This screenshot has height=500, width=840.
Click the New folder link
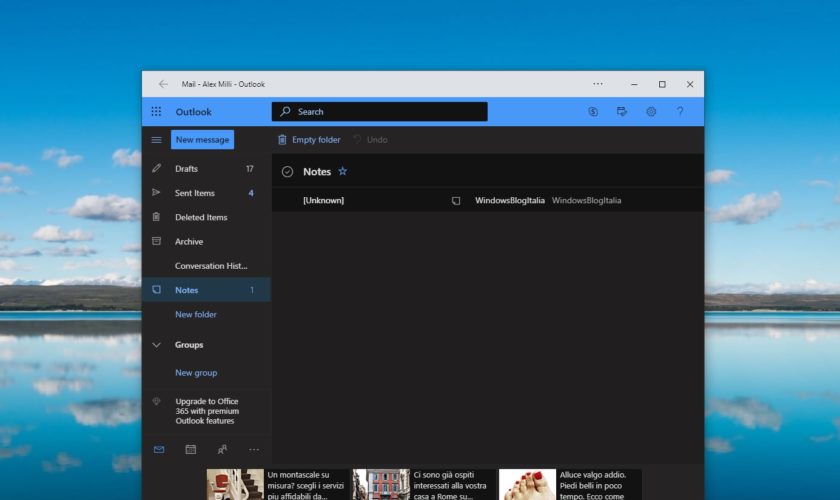(x=196, y=314)
